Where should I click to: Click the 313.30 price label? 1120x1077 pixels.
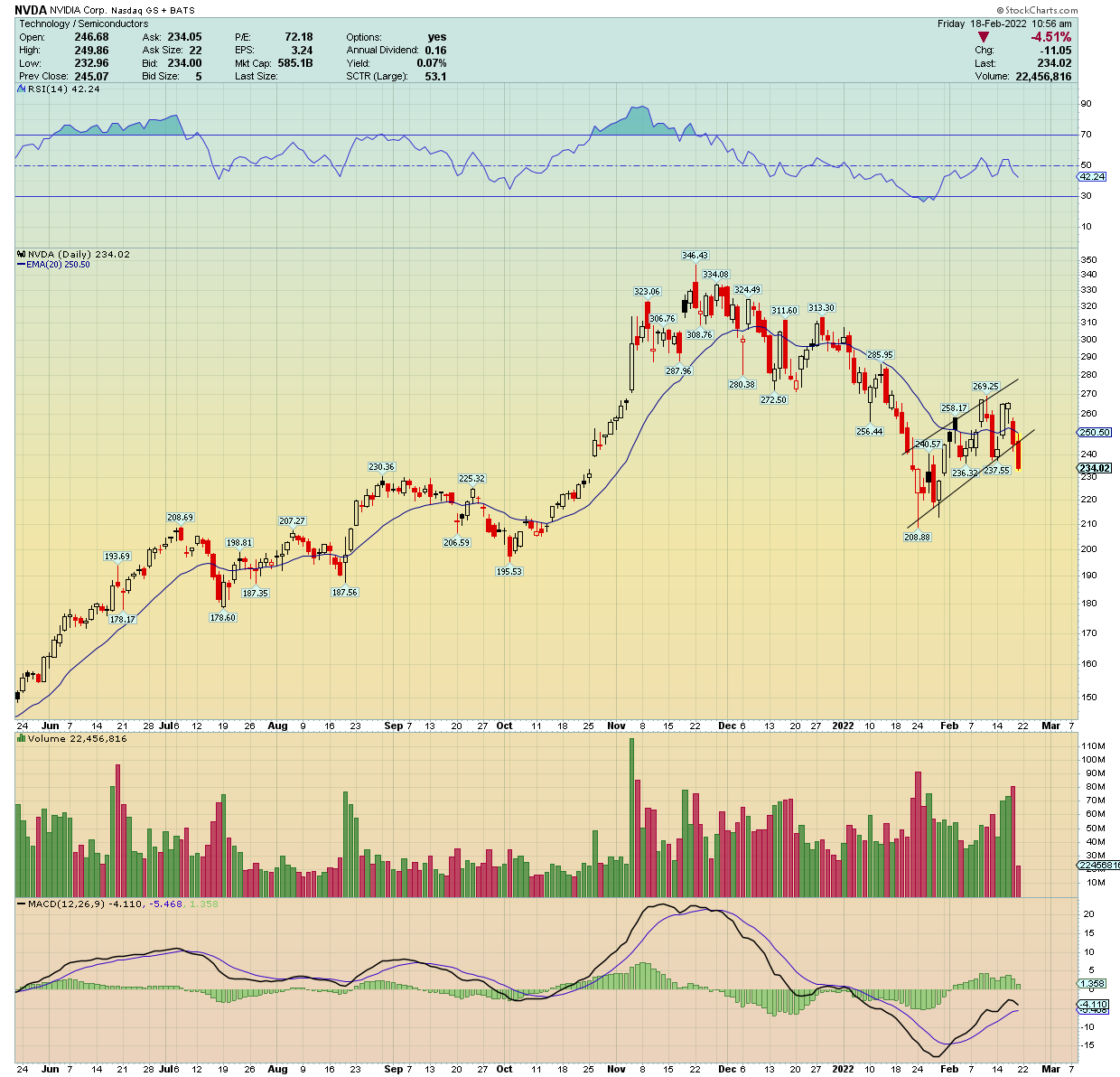point(821,308)
